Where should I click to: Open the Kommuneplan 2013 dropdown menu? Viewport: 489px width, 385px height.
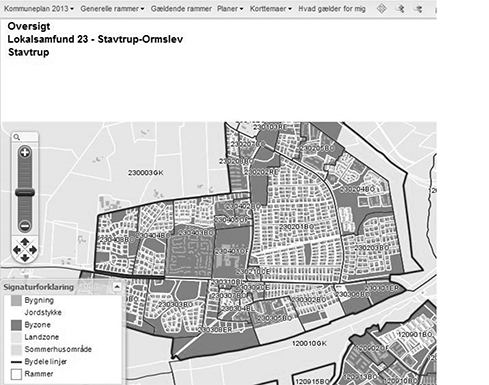(39, 9)
